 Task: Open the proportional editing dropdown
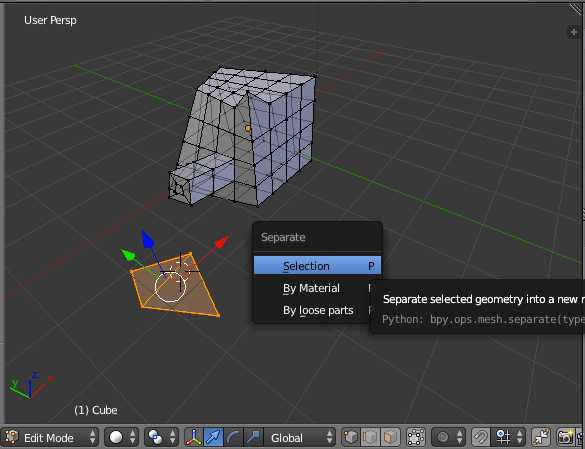449,437
